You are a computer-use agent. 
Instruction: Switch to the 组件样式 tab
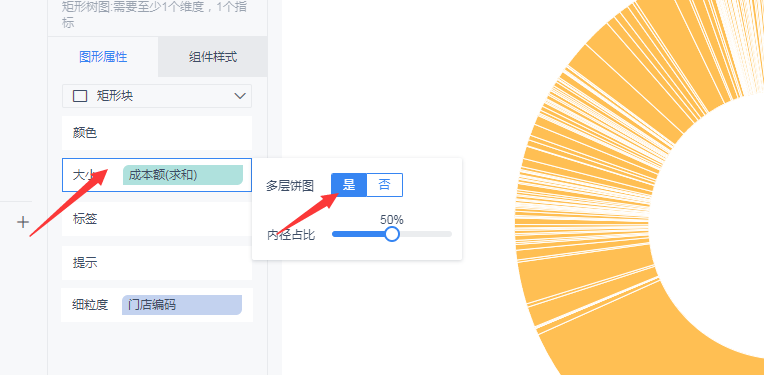pos(213,56)
